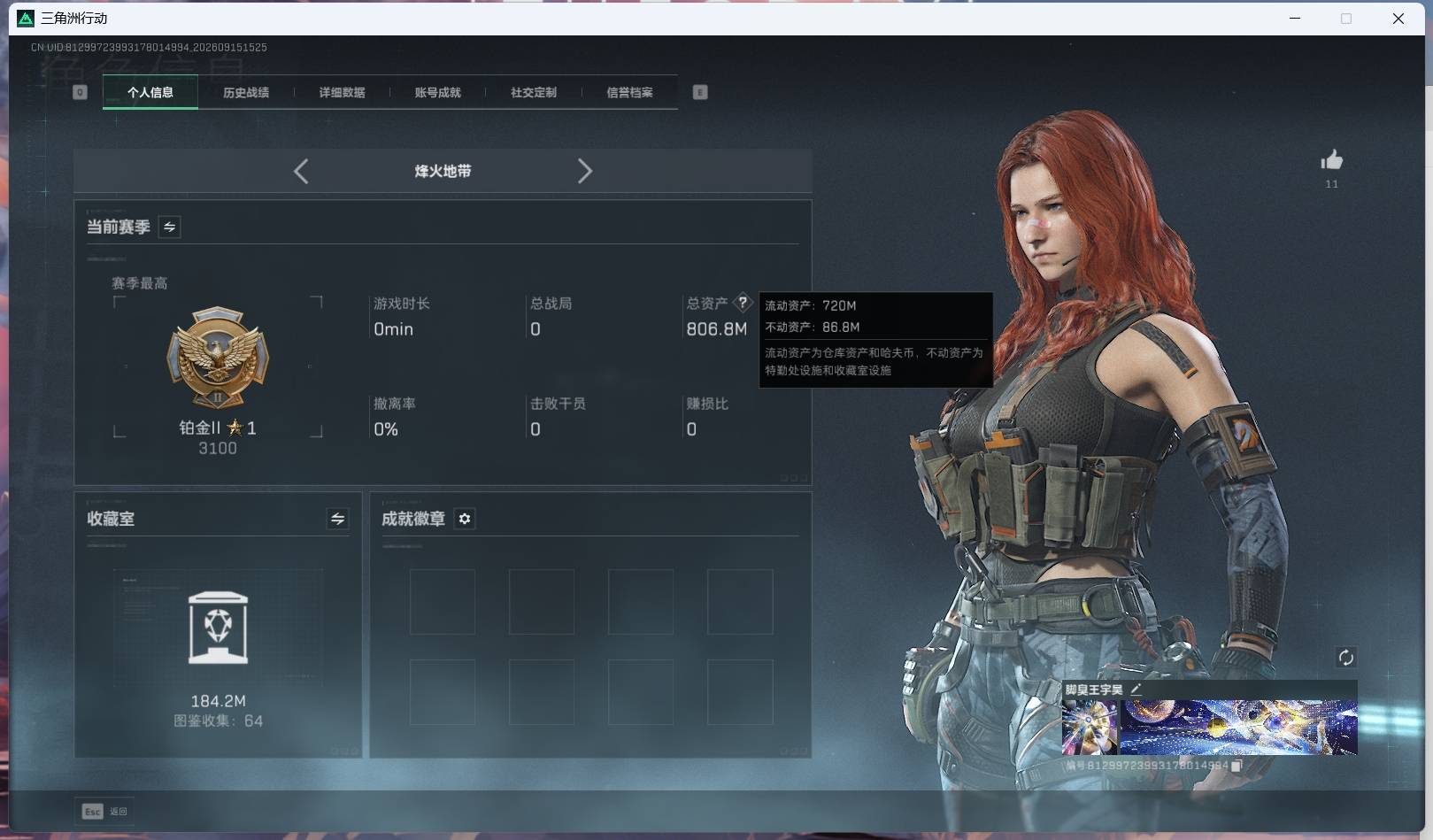Viewport: 1433px width, 840px height.
Task: Click the 铂金II rank badge emblem
Action: click(218, 358)
